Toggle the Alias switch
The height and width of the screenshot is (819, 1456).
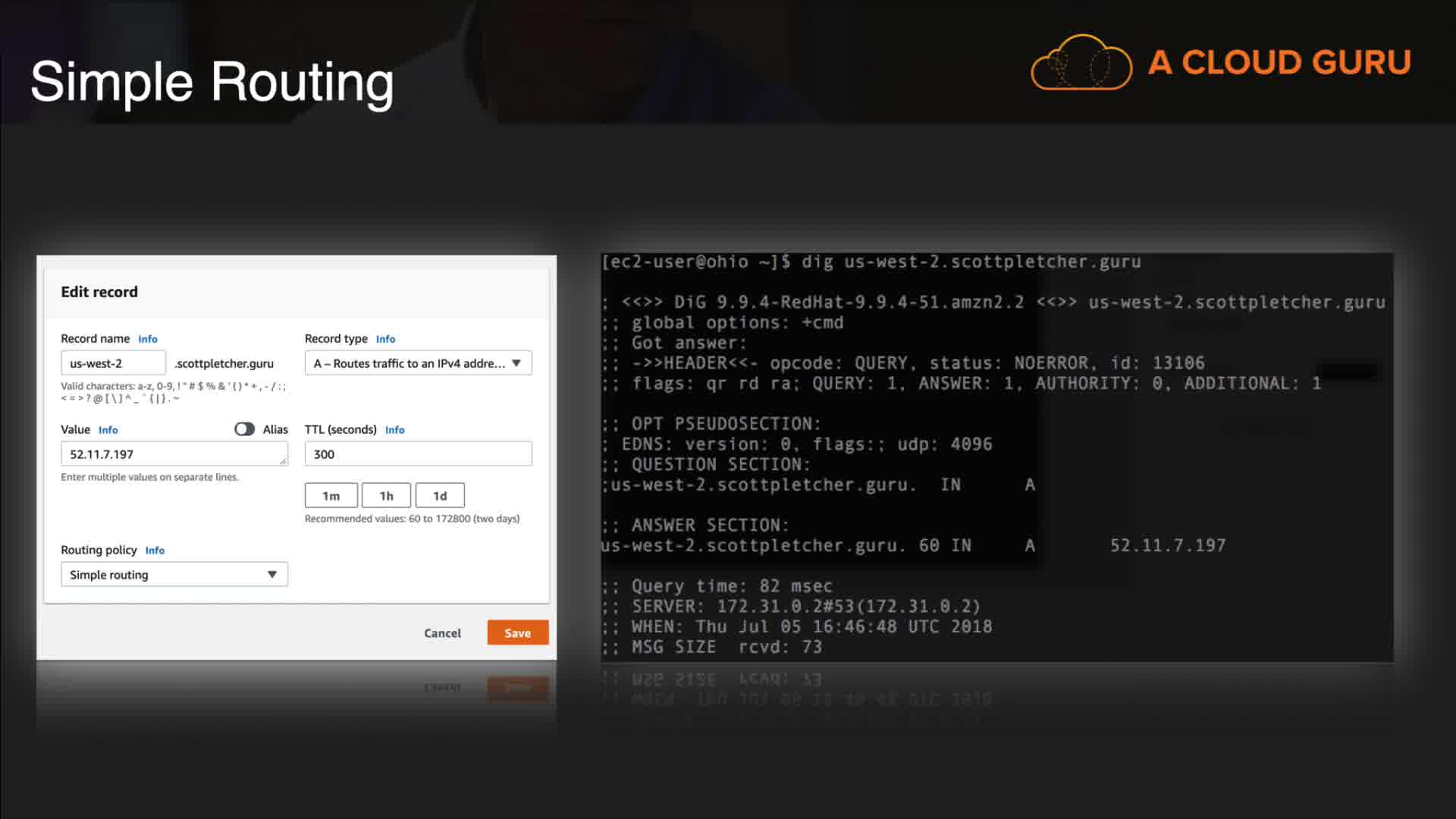(x=244, y=429)
